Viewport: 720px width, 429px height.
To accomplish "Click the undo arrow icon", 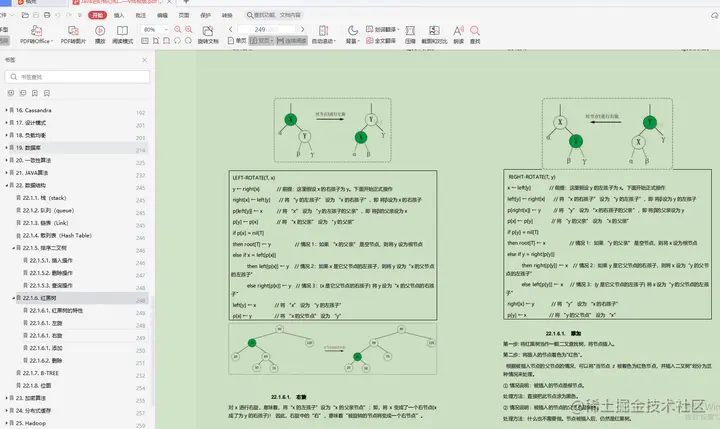I will pyautogui.click(x=57, y=15).
